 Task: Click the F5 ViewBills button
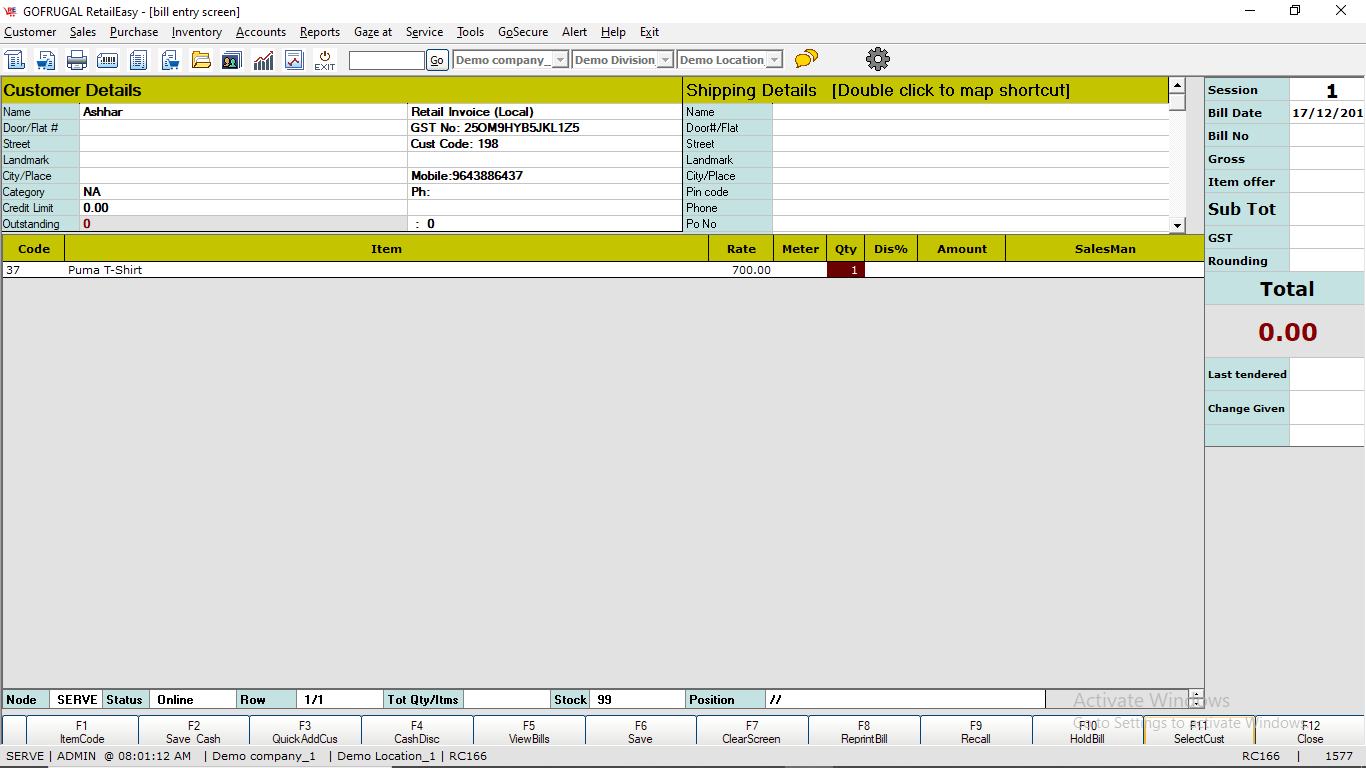[x=529, y=732]
